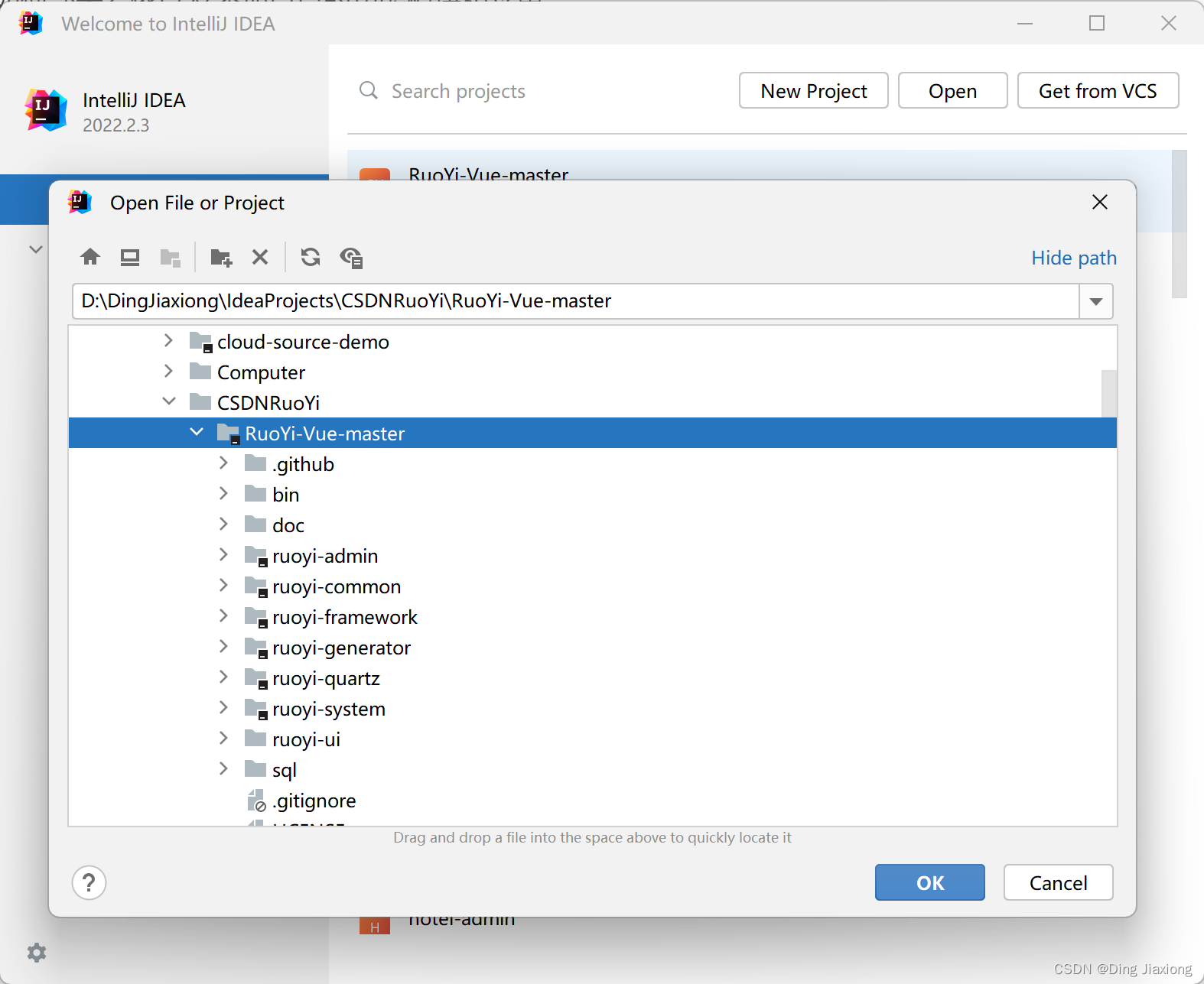Click the IntelliJ IDEA logo in sidebar
This screenshot has width=1204, height=984.
point(46,110)
